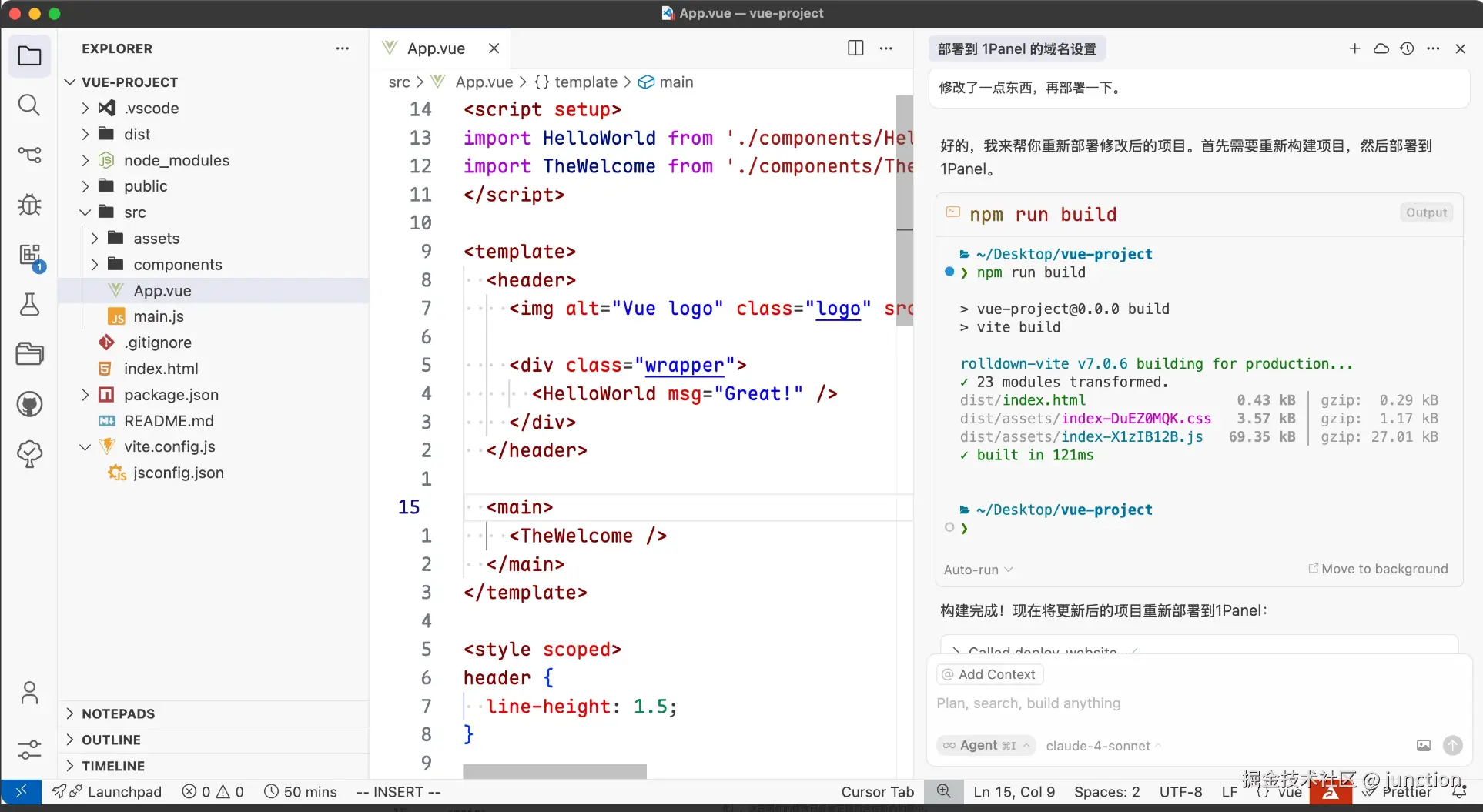Viewport: 1483px width, 812px height.
Task: Select the App.vue editor tab
Action: tap(441, 48)
